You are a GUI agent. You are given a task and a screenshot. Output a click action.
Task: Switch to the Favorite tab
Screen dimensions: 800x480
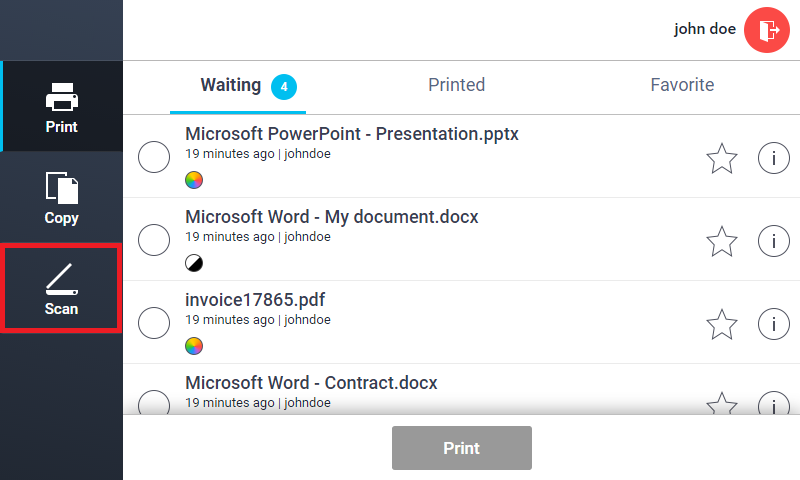coord(682,85)
